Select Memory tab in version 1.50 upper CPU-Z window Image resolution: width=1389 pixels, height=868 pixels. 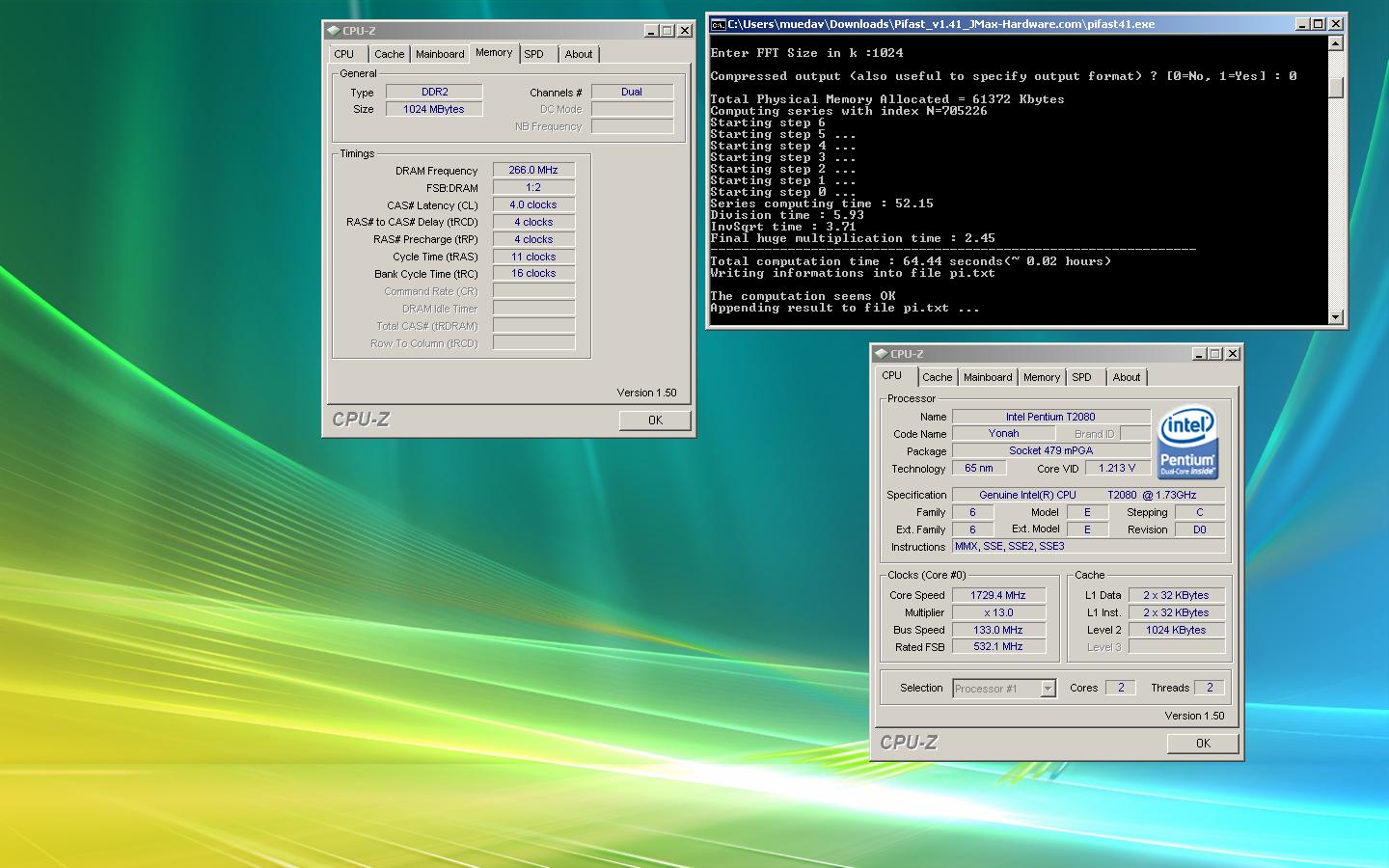[x=494, y=53]
